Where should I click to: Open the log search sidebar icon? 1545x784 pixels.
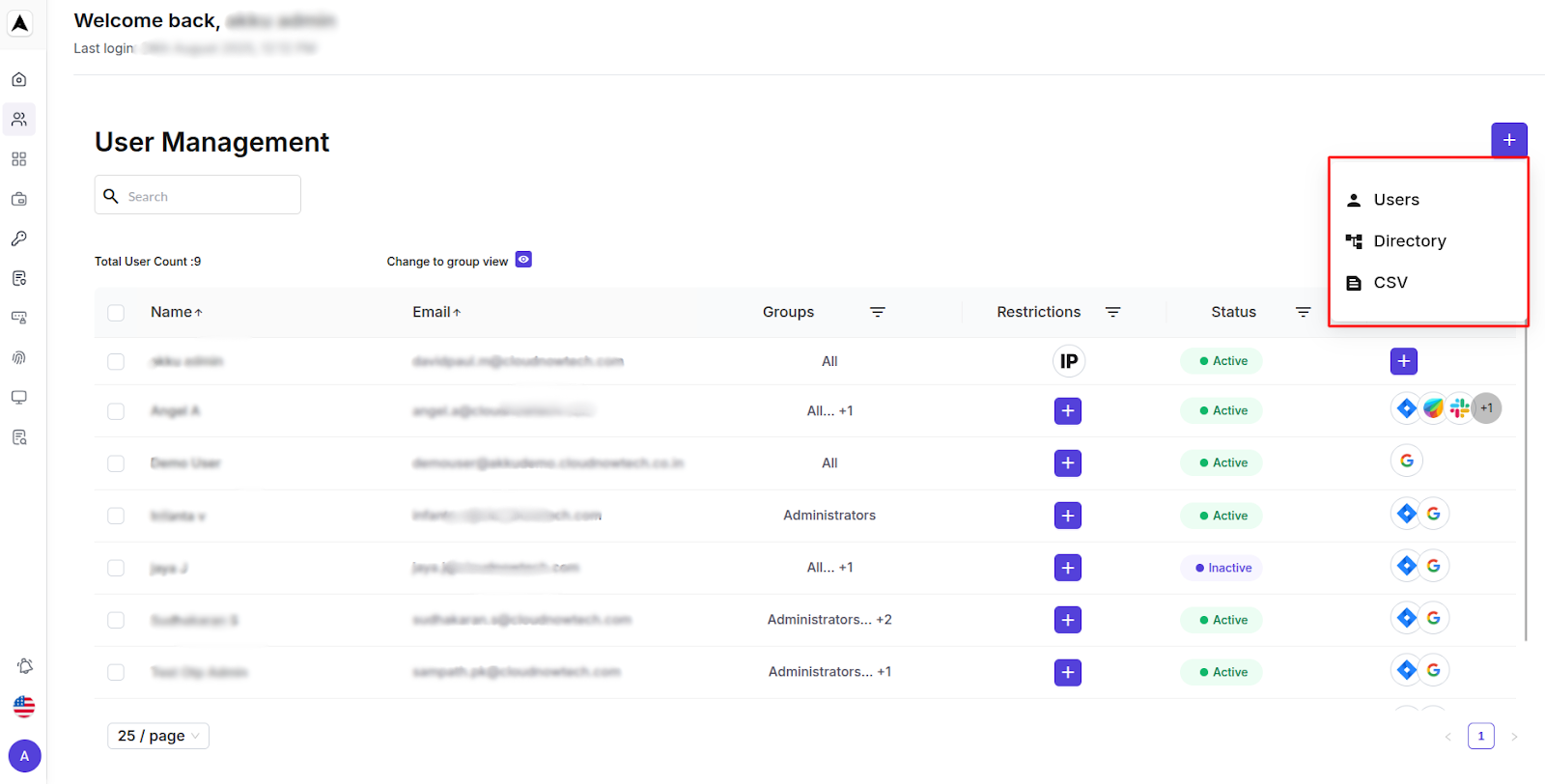(x=19, y=437)
